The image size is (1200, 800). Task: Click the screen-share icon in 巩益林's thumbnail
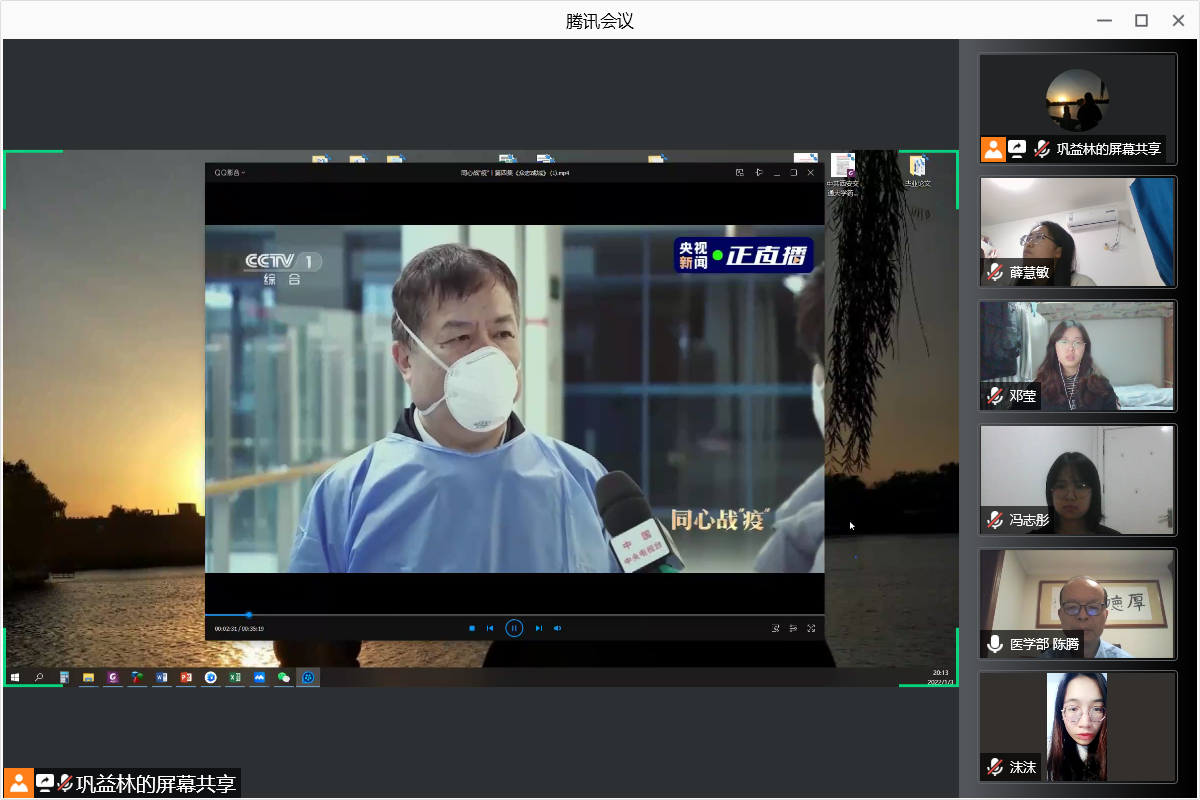pyautogui.click(x=1018, y=149)
